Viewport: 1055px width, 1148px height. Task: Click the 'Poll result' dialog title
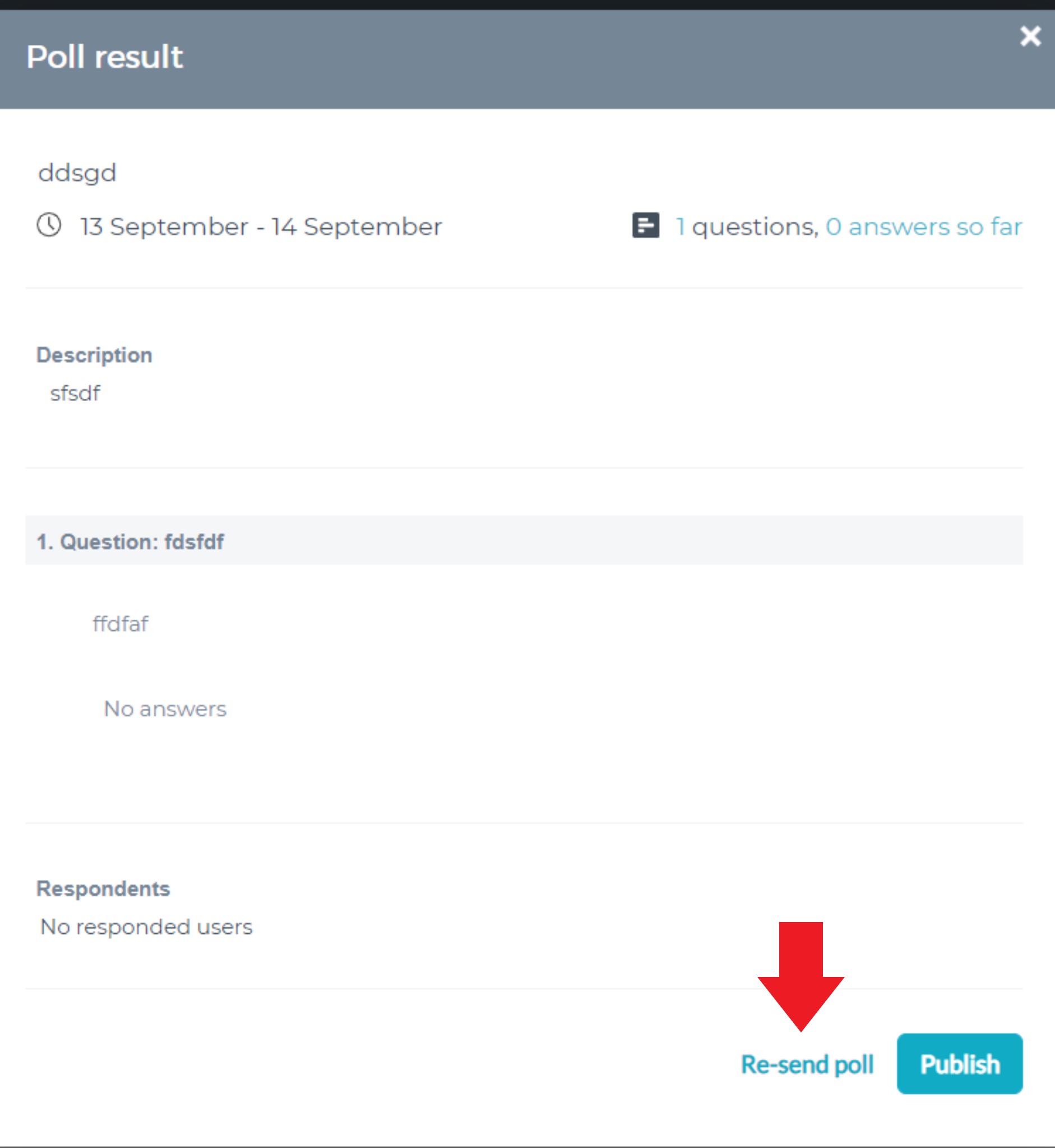point(104,57)
